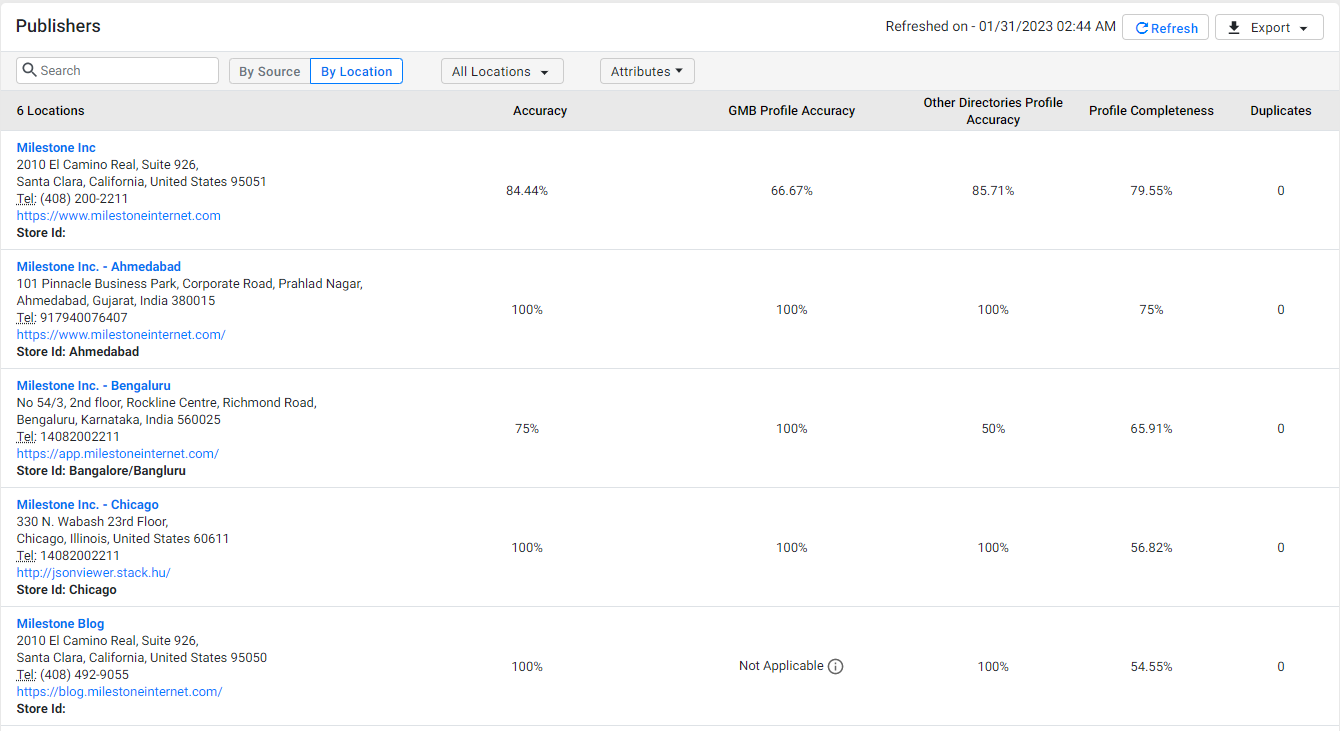
Task: Visit the jsonviewer.stack.hu link
Action: pyautogui.click(x=94, y=573)
